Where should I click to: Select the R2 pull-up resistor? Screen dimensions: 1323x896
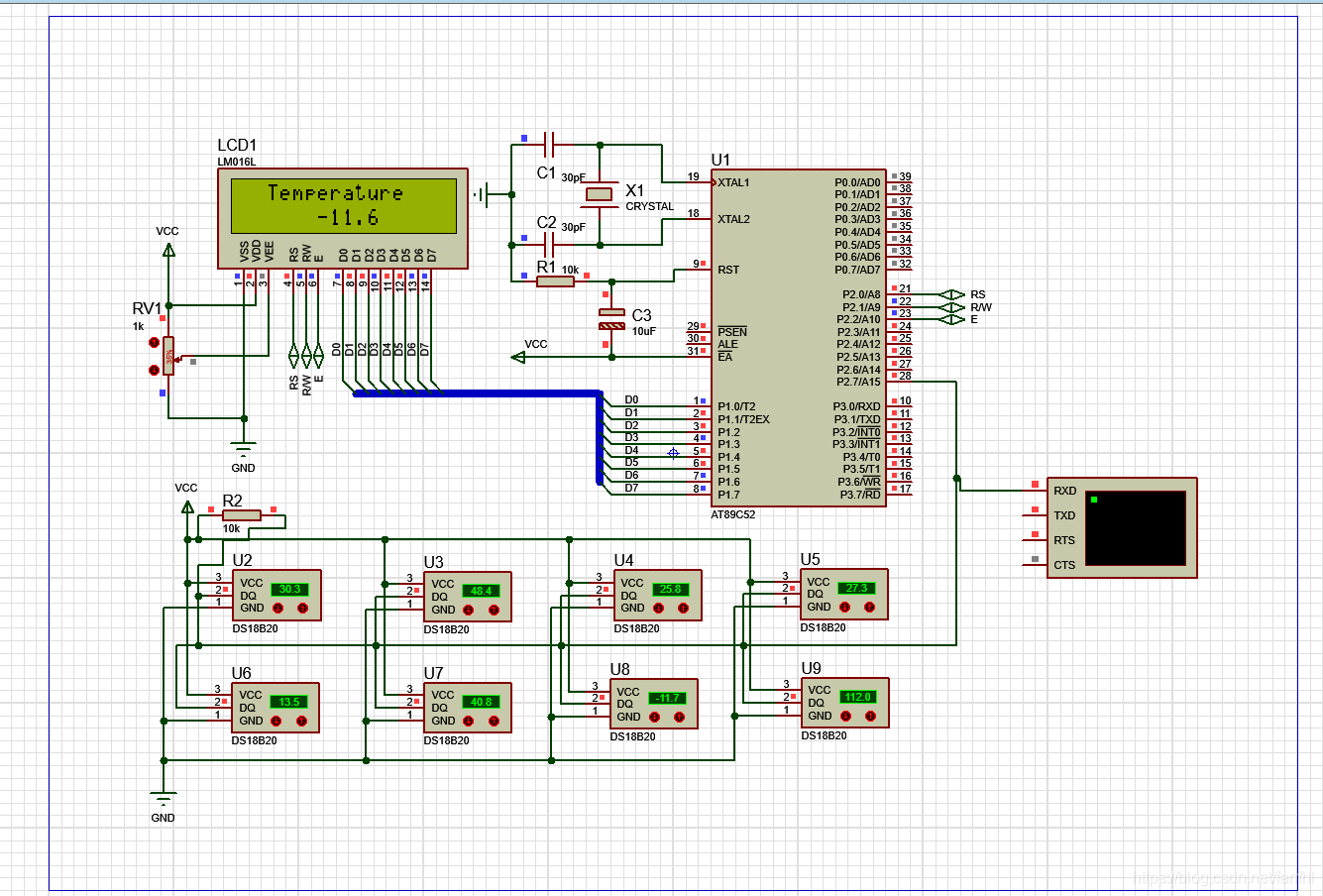[242, 515]
